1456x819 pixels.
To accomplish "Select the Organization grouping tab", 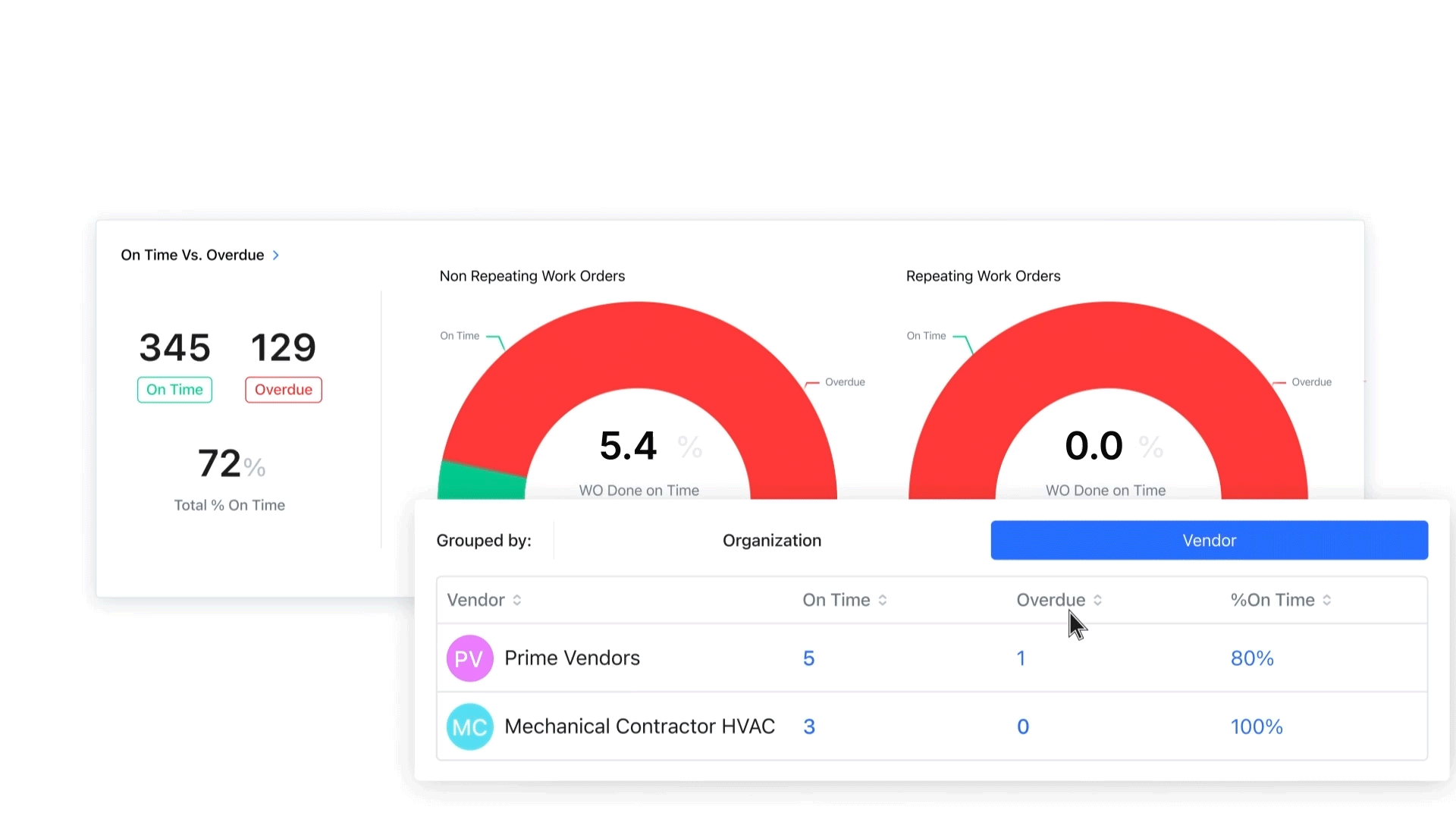I will pos(771,540).
